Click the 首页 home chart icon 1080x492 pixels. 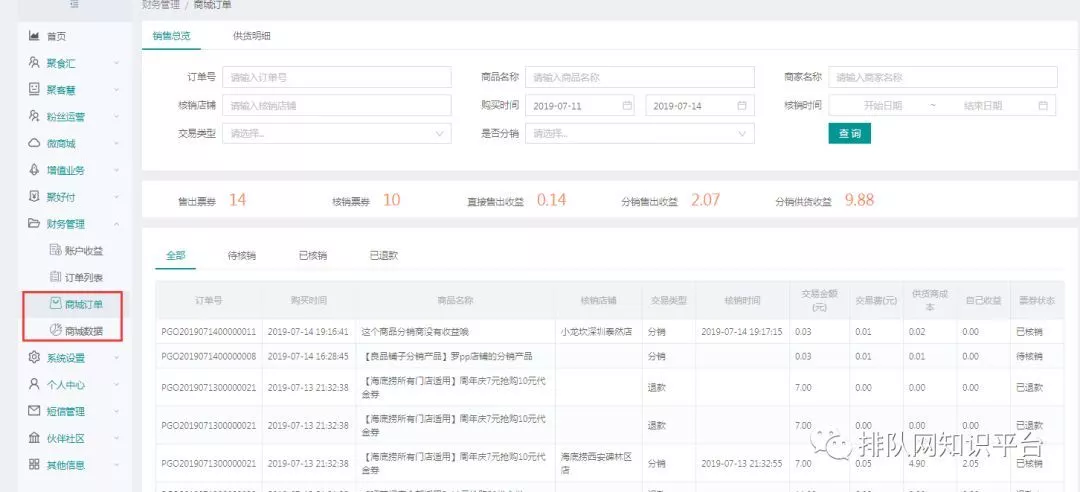pos(34,36)
